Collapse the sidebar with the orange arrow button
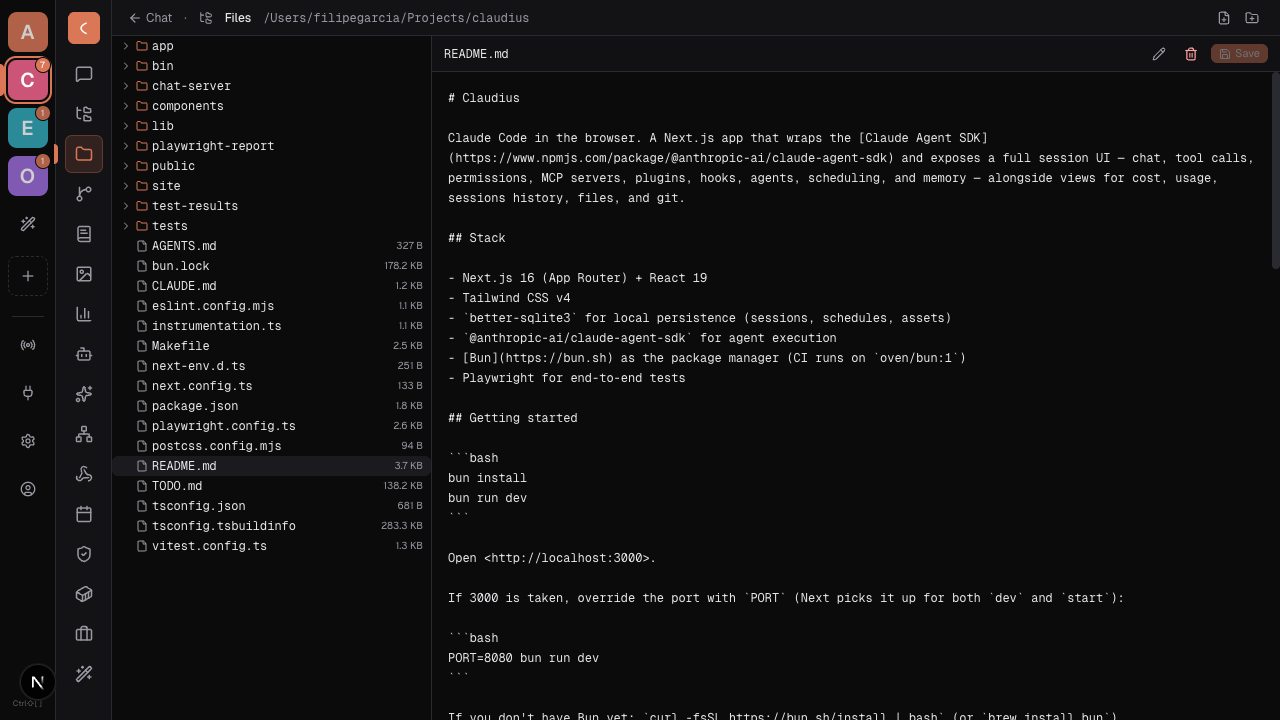 click(x=84, y=28)
